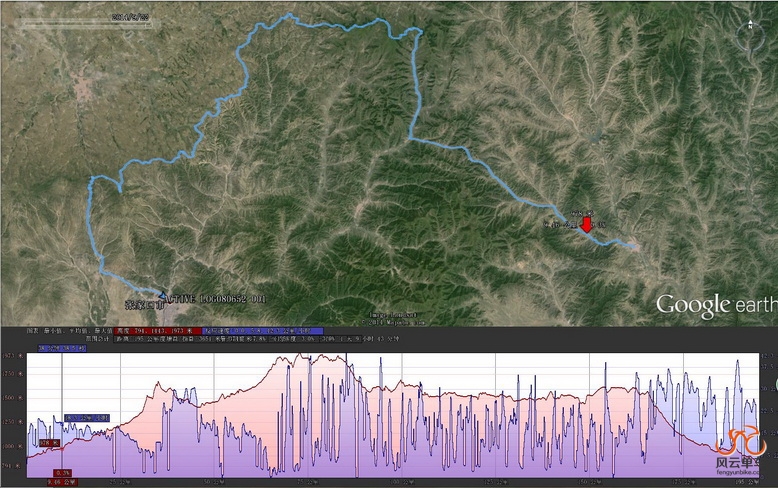The image size is (778, 488).
Task: Click the 2014/8/29 historical imagery time slider
Action: point(130,17)
